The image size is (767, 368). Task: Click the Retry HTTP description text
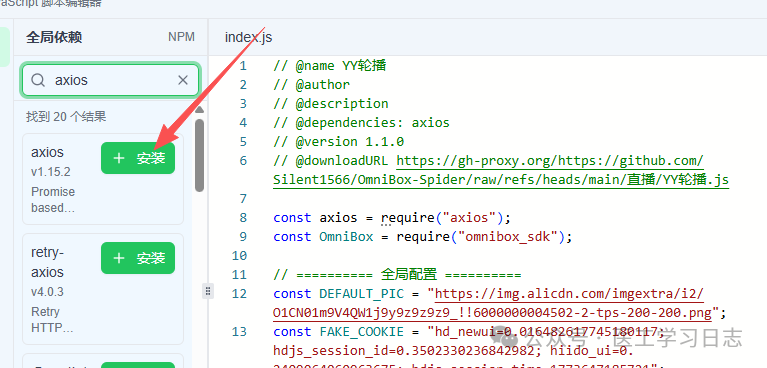point(52,320)
